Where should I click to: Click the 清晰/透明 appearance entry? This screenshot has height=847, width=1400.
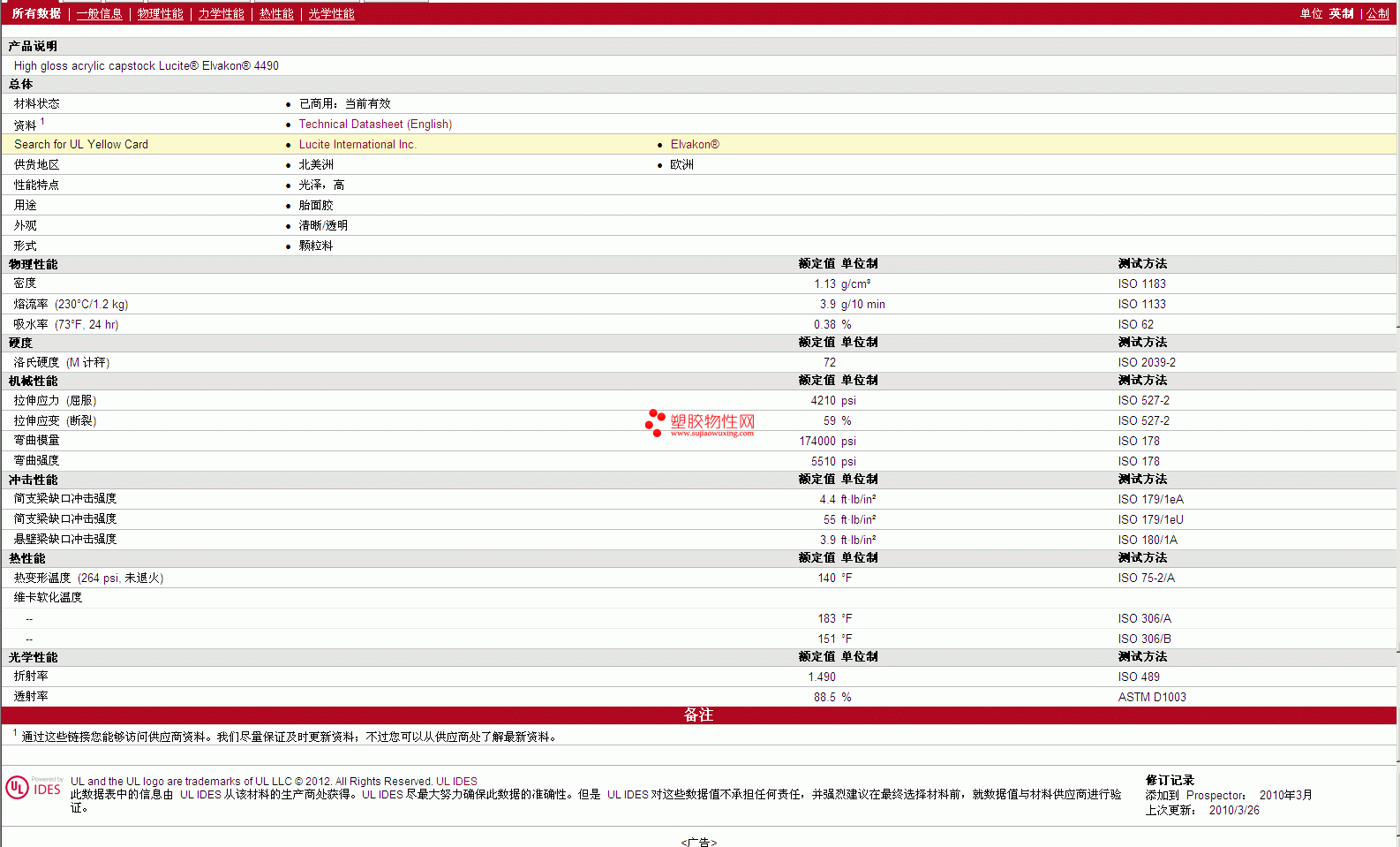click(323, 226)
